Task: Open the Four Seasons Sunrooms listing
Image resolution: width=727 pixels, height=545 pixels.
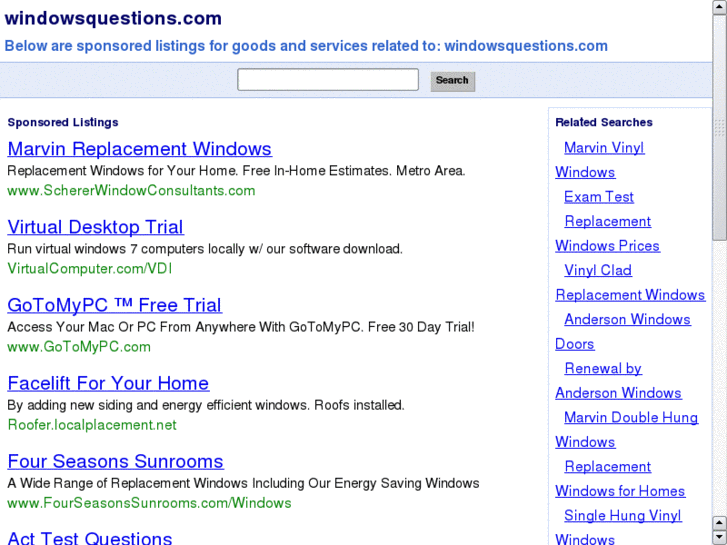Action: [x=115, y=462]
